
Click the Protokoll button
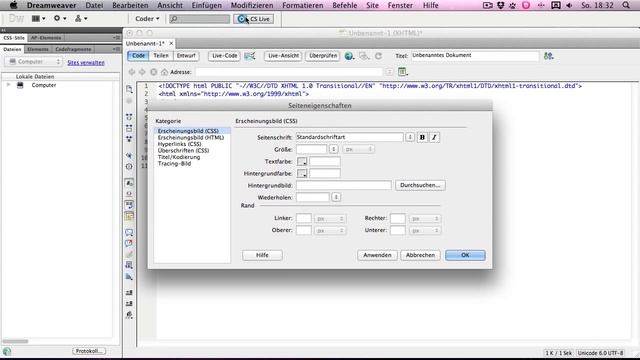coord(89,351)
